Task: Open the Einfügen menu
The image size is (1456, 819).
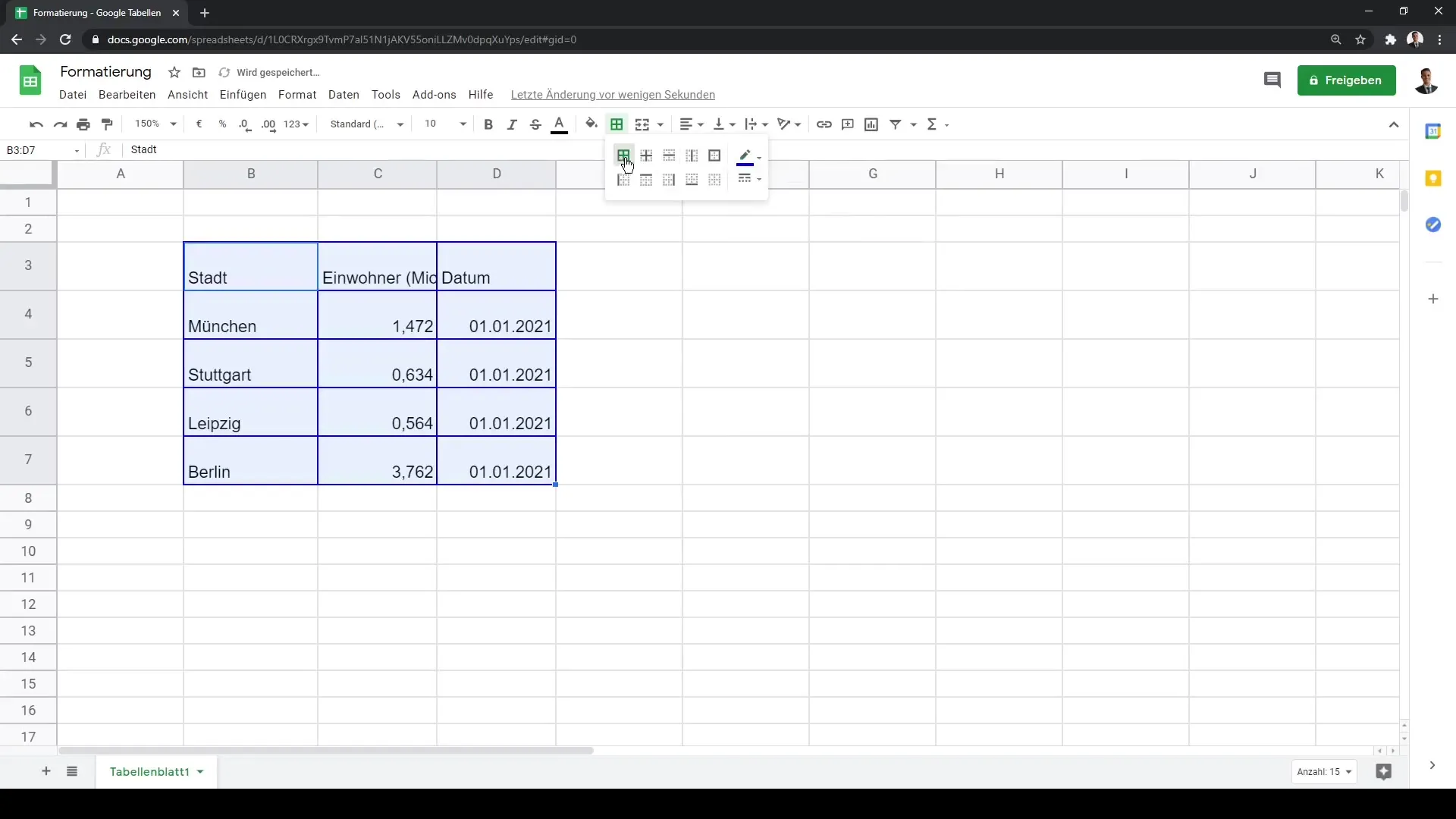Action: 243,95
